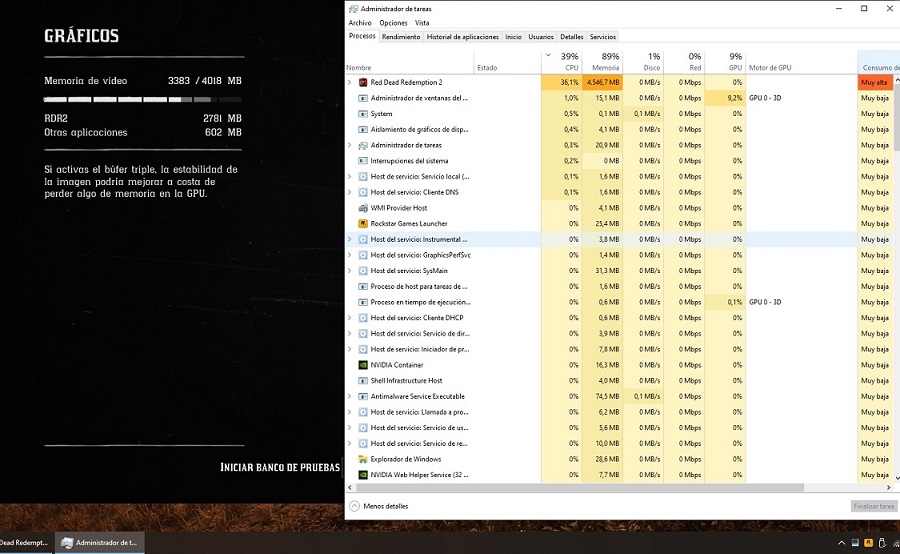Screen dimensions: 900x554
Task: Open Administrador de tareas from the taskbar
Action: coord(102,543)
